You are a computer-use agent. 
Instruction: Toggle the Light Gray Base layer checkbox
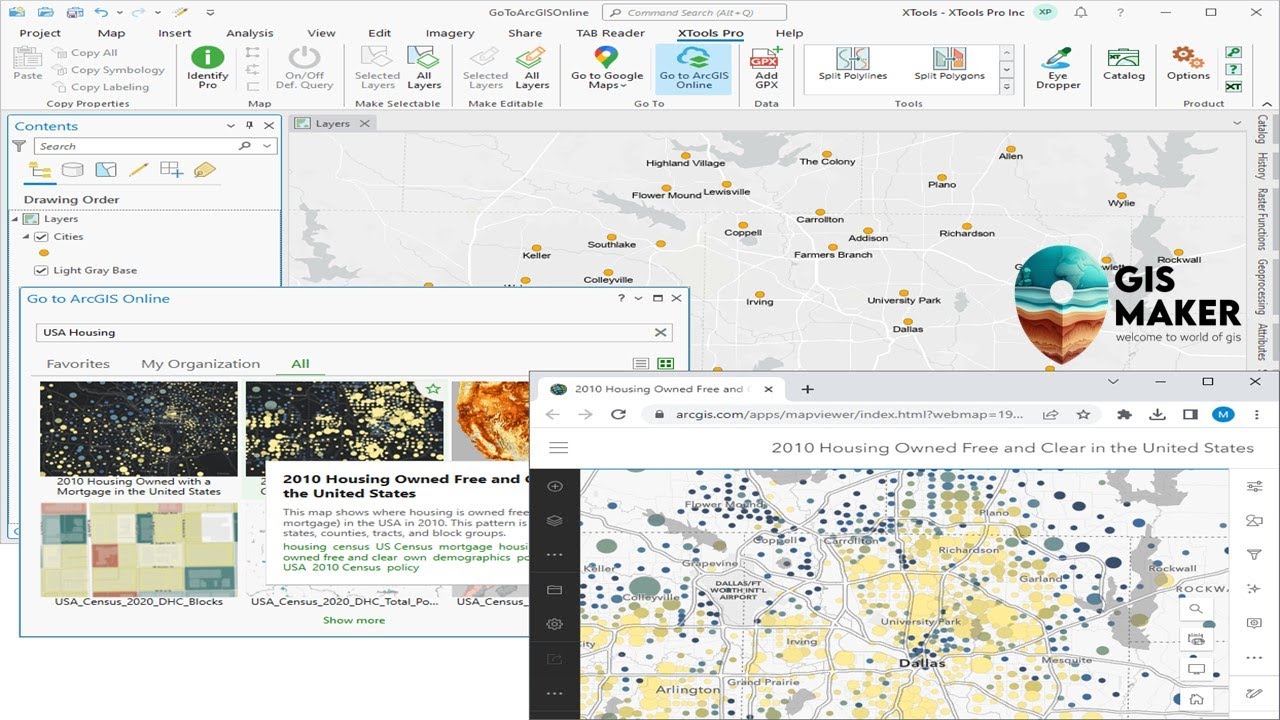(x=41, y=270)
